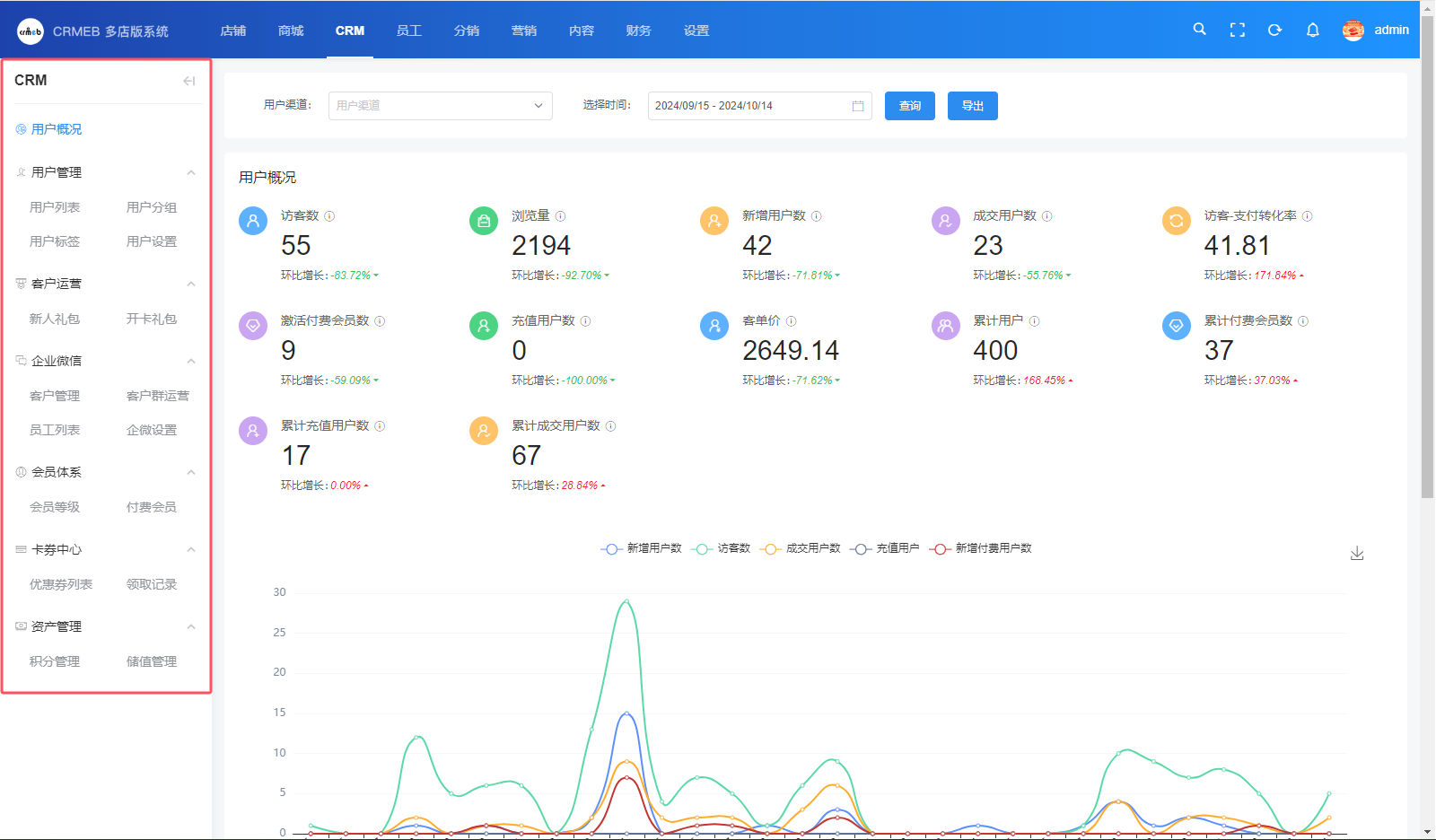The image size is (1436, 840).
Task: Open 企微设置 in the sidebar
Action: [152, 430]
